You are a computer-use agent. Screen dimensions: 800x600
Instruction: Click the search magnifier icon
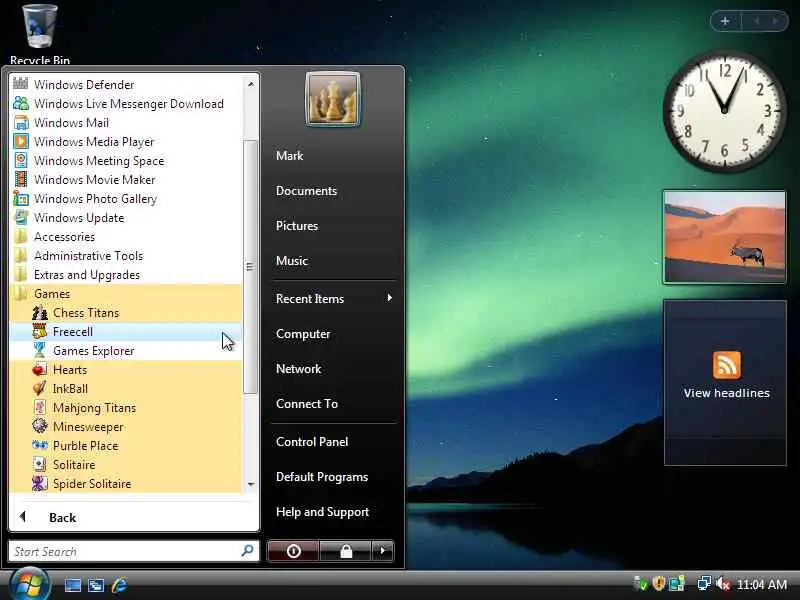[247, 551]
